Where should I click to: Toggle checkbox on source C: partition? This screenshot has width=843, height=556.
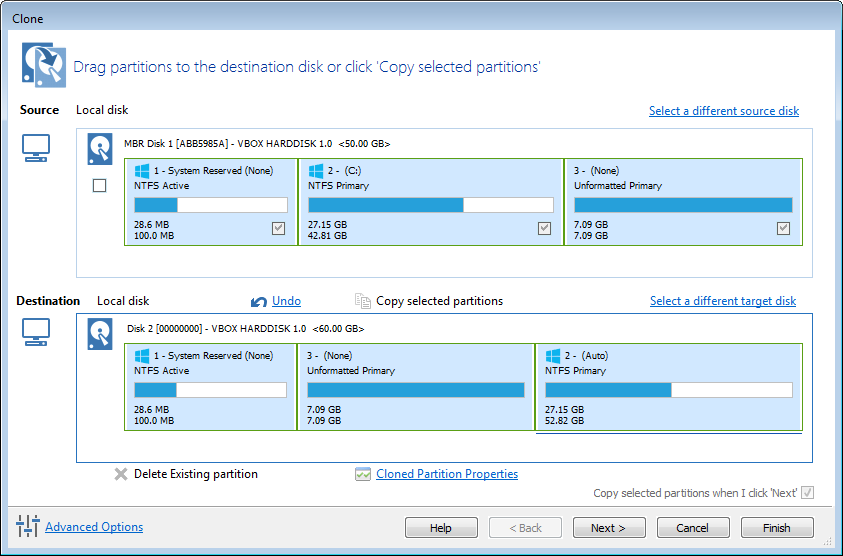coord(545,228)
